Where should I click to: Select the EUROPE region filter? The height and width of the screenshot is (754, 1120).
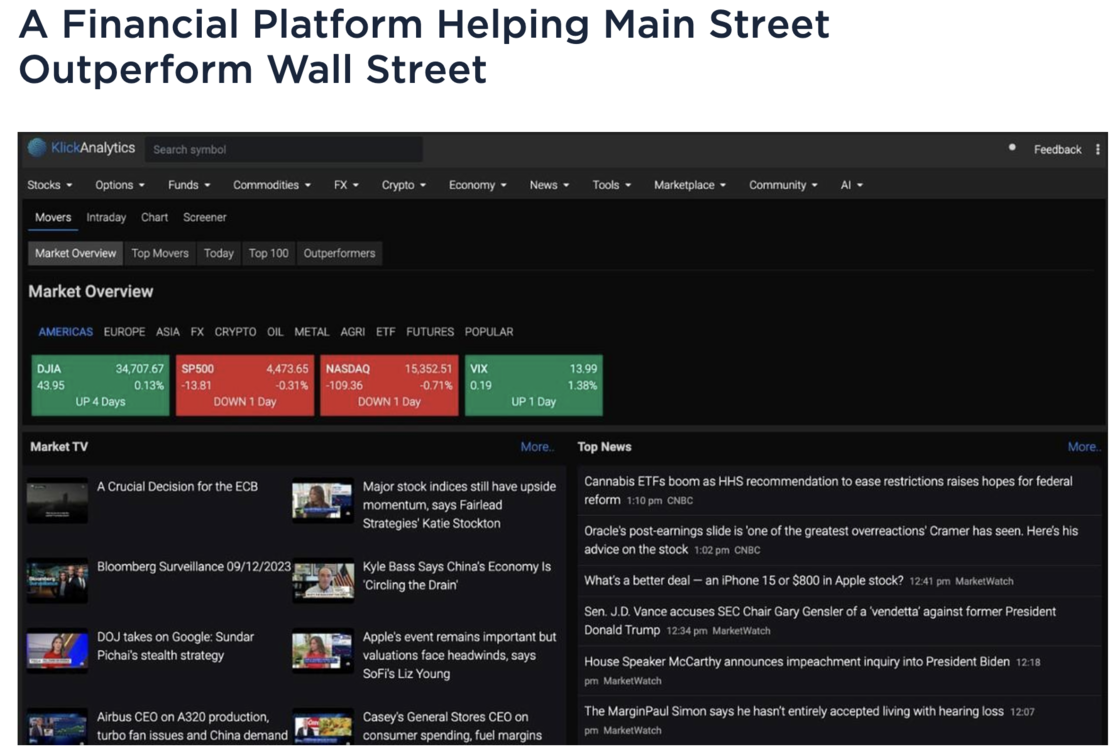(x=124, y=332)
